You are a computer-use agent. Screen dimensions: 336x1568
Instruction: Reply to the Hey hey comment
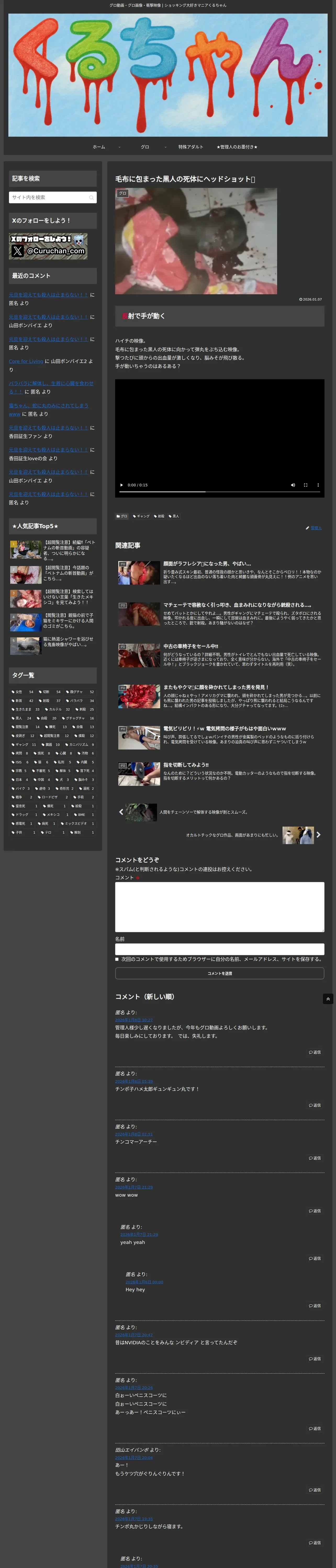tap(315, 1306)
